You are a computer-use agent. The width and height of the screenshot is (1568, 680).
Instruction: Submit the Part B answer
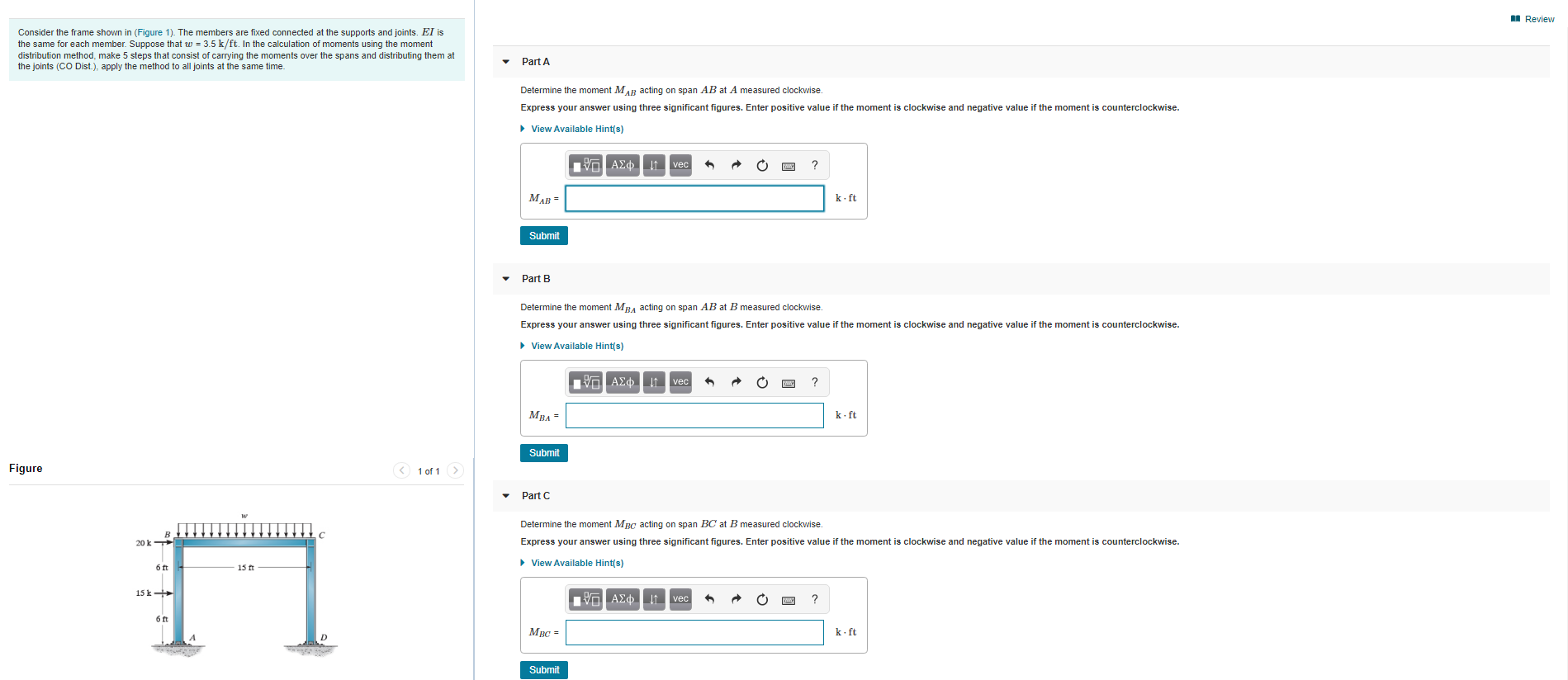tap(544, 453)
